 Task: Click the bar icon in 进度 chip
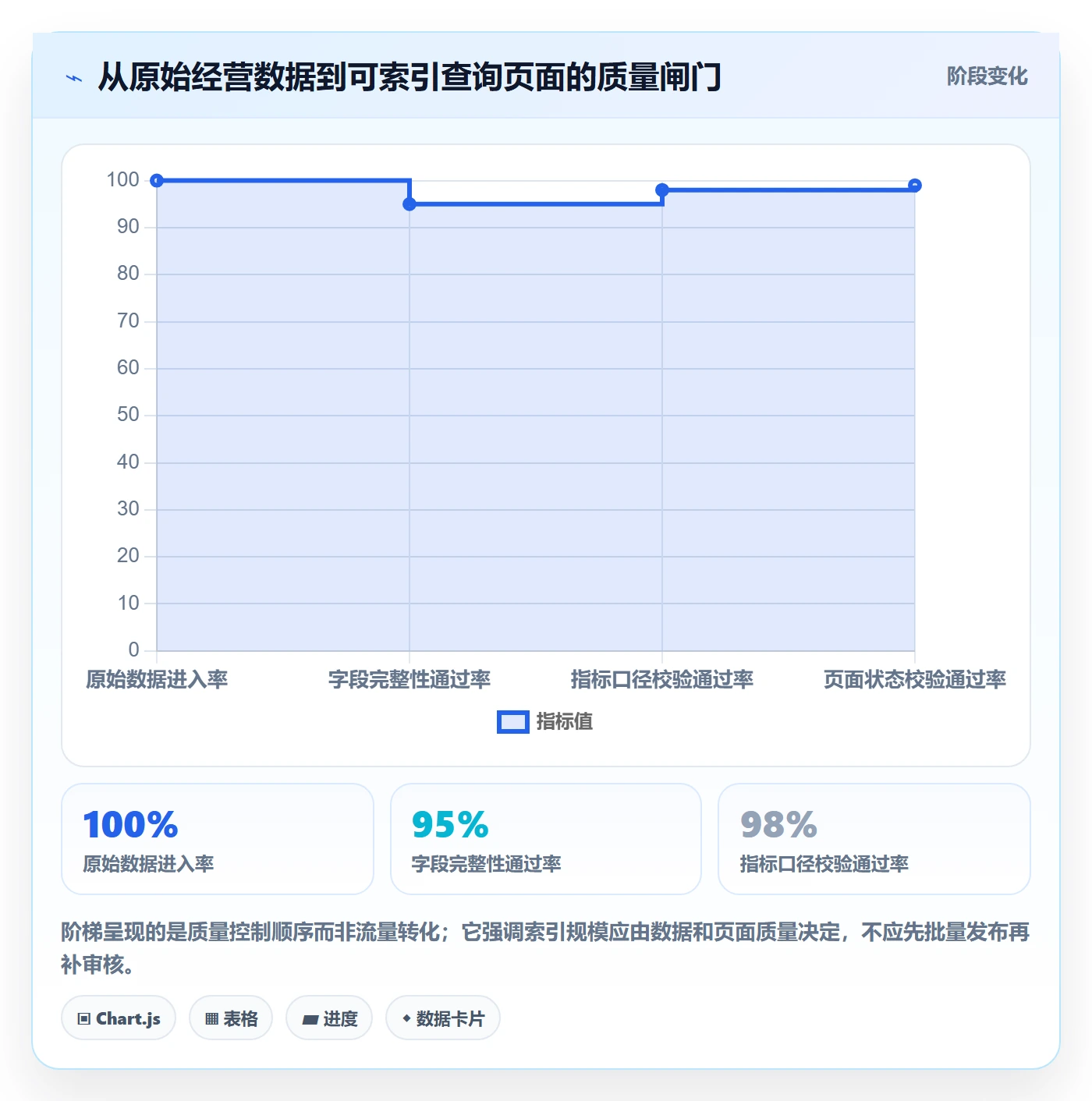(x=310, y=1020)
